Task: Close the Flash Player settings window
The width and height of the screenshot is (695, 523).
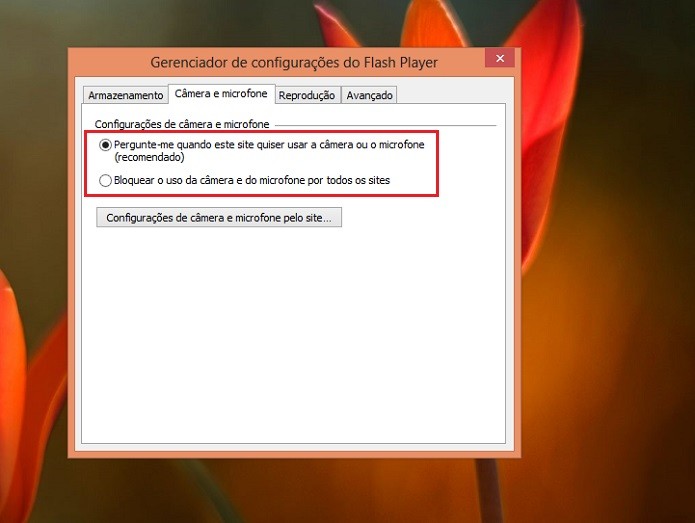Action: click(x=500, y=58)
